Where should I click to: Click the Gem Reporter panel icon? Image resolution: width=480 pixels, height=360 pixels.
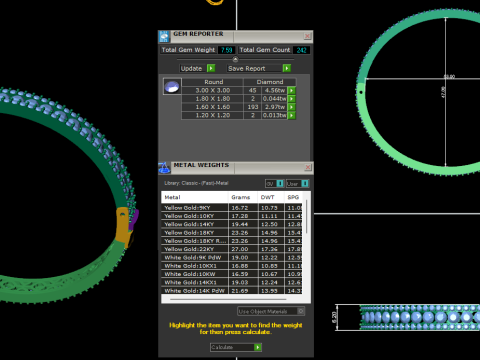[164, 36]
